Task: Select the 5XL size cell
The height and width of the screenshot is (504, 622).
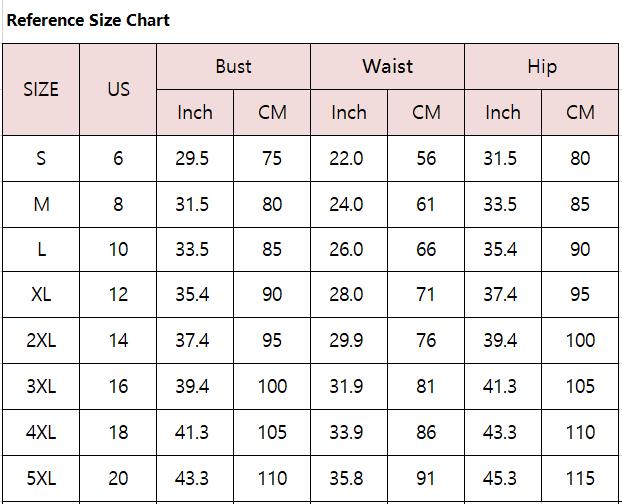Action: [41, 478]
